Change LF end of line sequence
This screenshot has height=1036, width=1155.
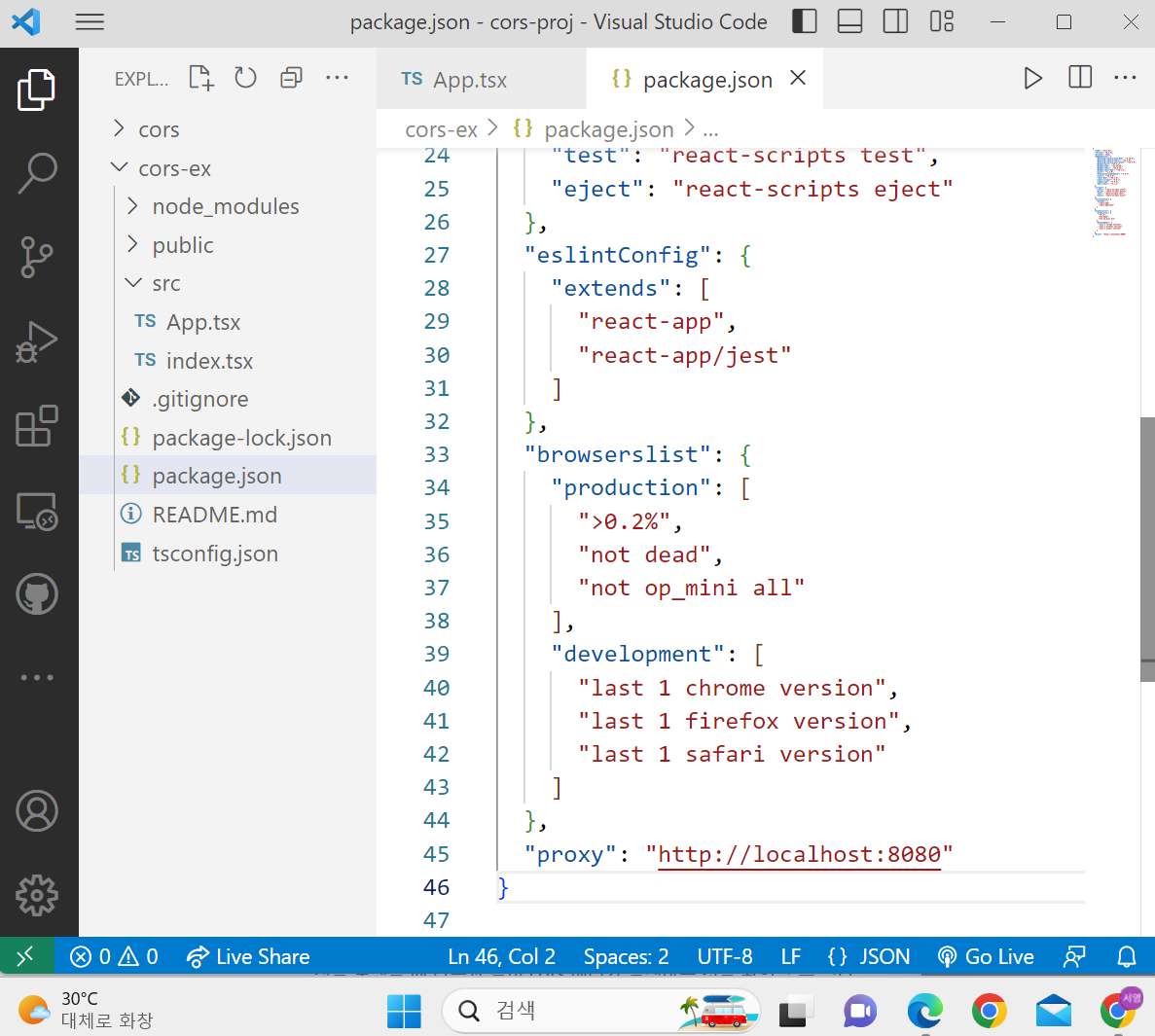click(x=791, y=956)
